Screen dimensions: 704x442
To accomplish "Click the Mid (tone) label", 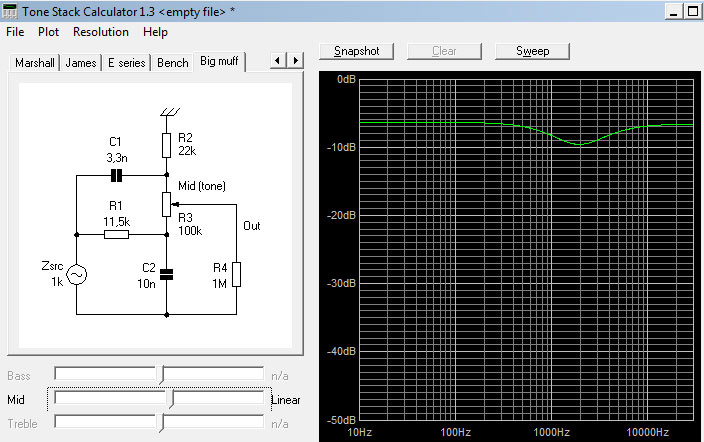I will point(202,186).
